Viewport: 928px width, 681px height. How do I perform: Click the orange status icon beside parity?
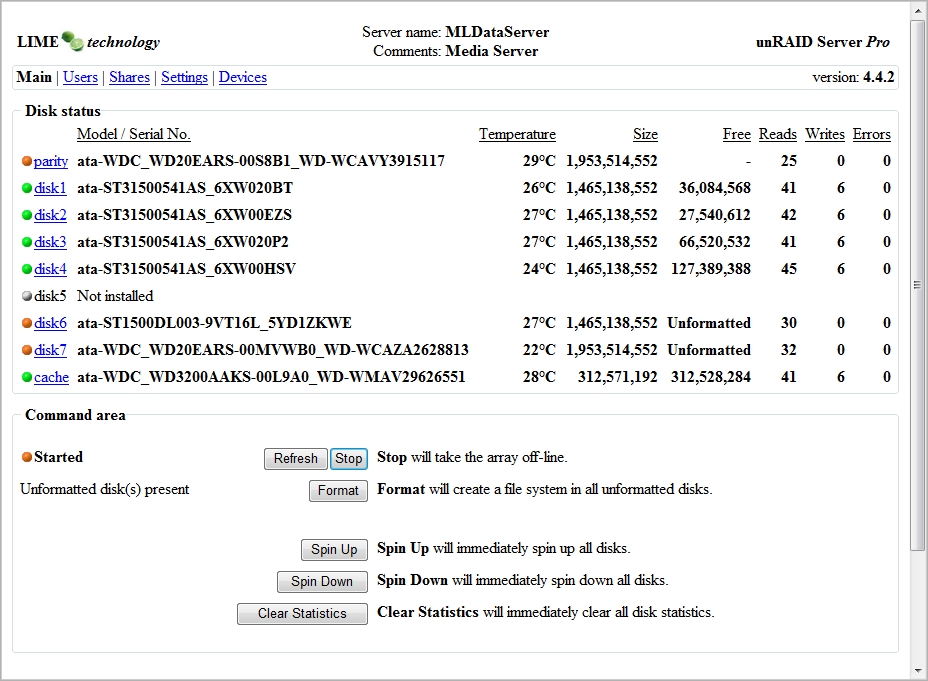27,161
